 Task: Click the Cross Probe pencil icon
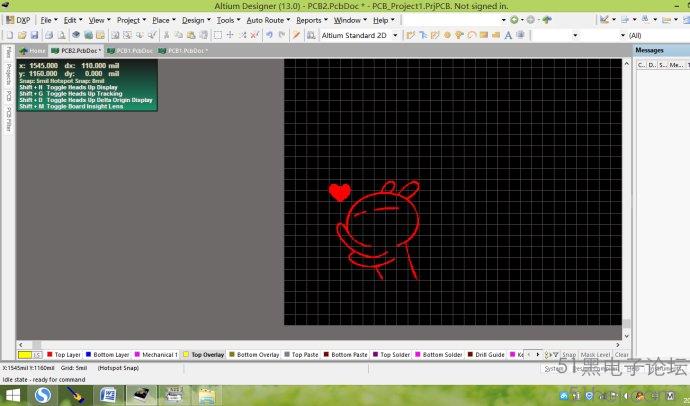[x=297, y=35]
